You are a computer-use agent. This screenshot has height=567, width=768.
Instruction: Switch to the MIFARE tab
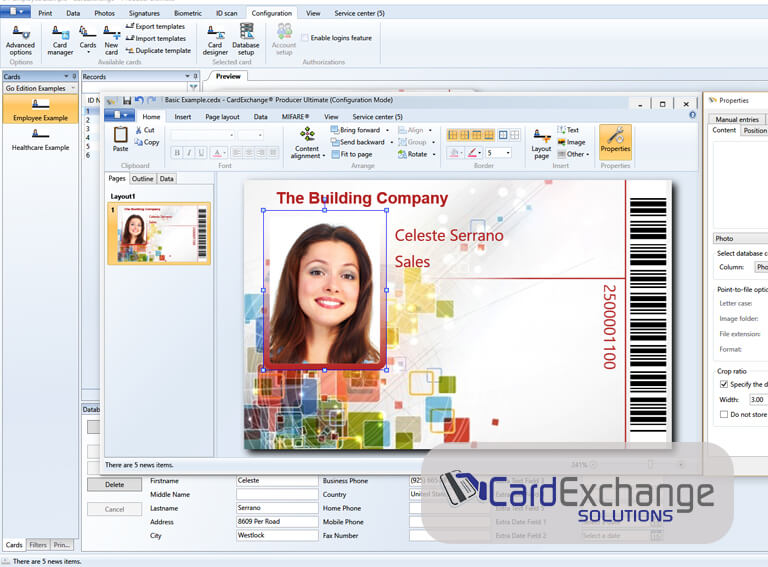[295, 117]
